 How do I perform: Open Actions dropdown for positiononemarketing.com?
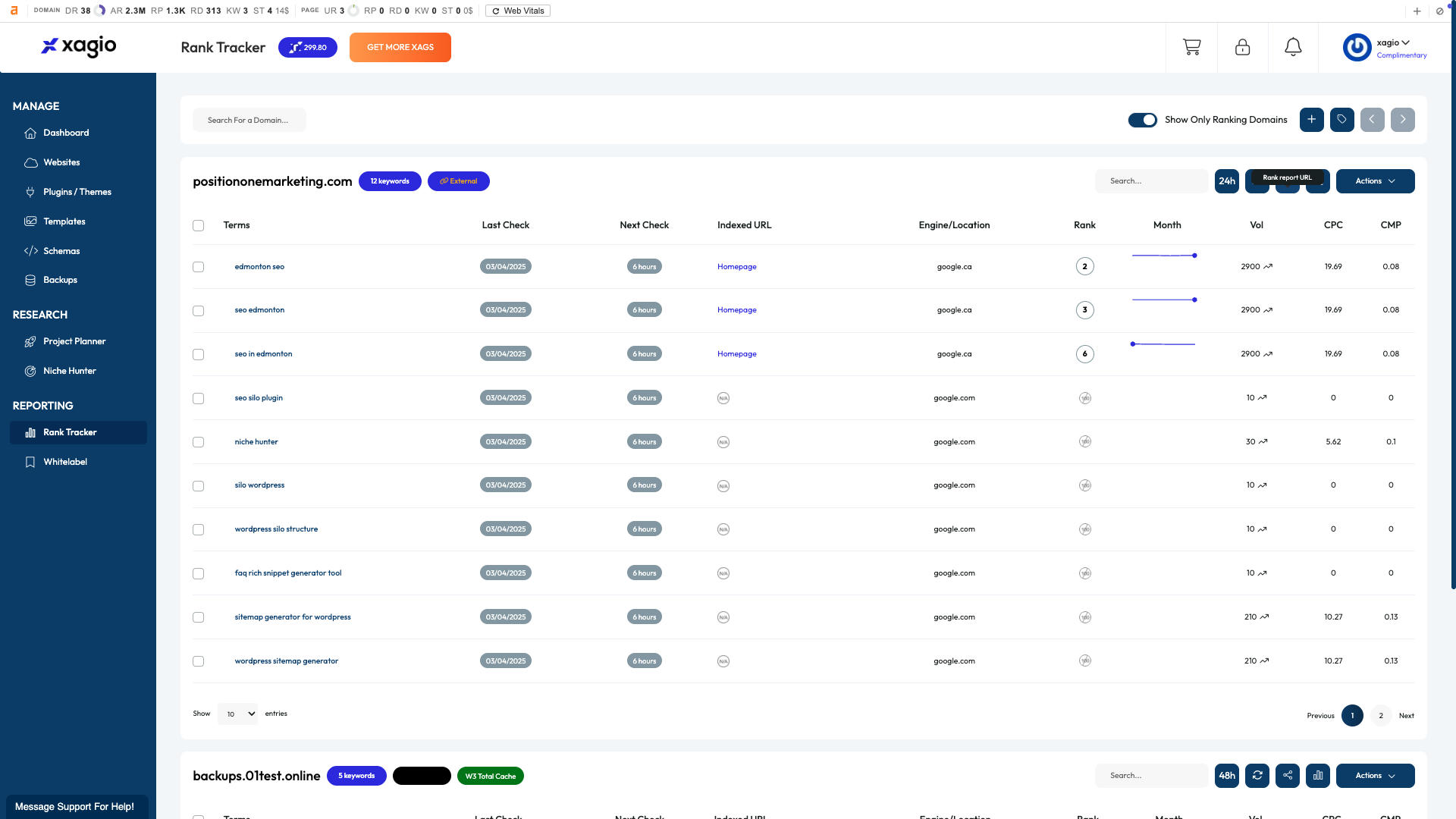click(1375, 181)
